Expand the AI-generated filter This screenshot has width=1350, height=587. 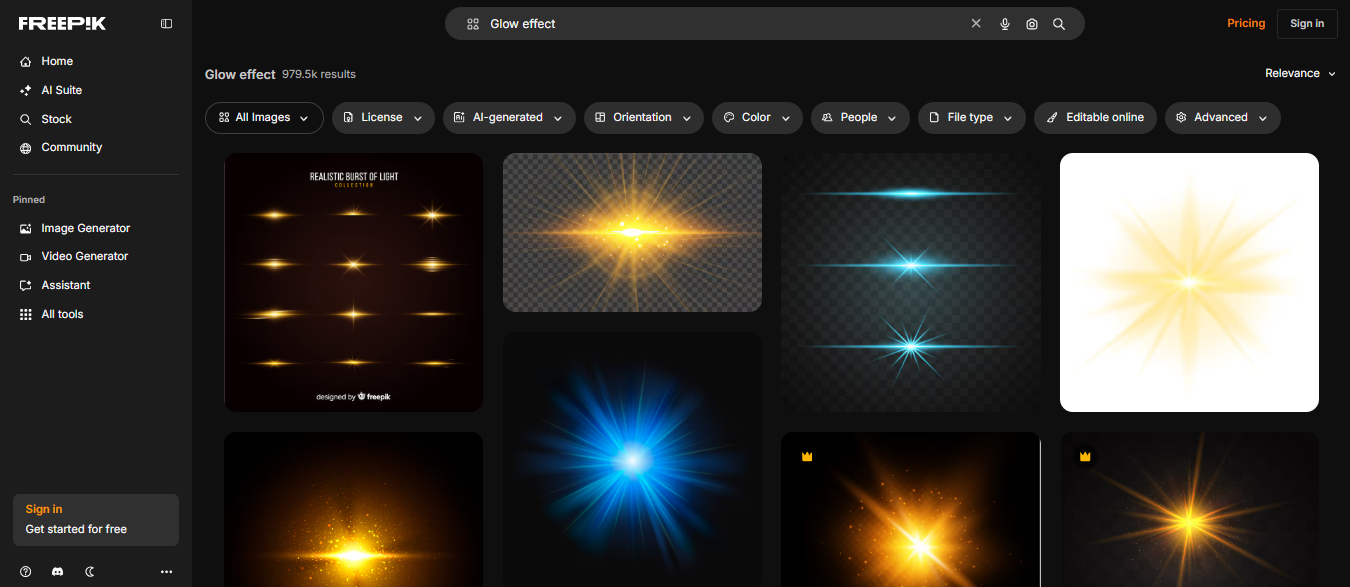(x=509, y=118)
